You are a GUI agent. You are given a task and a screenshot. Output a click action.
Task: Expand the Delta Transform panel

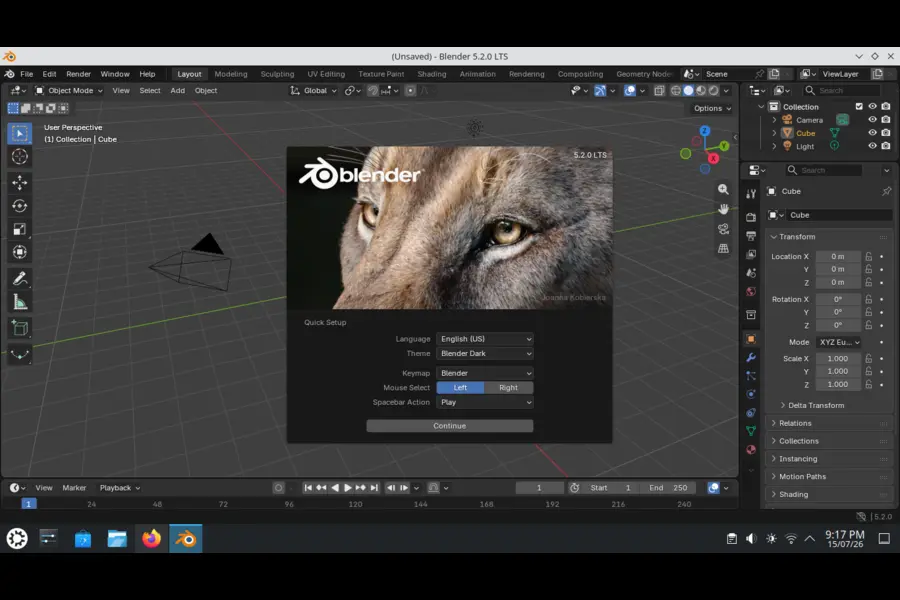[x=816, y=405]
